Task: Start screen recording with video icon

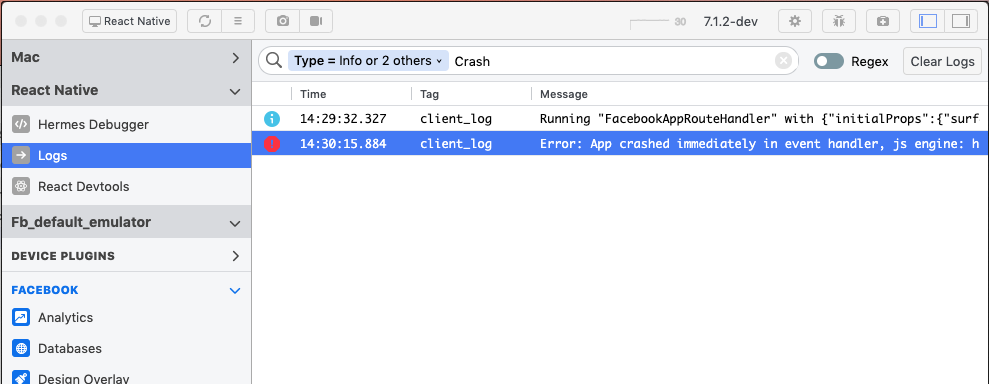Action: click(x=316, y=21)
